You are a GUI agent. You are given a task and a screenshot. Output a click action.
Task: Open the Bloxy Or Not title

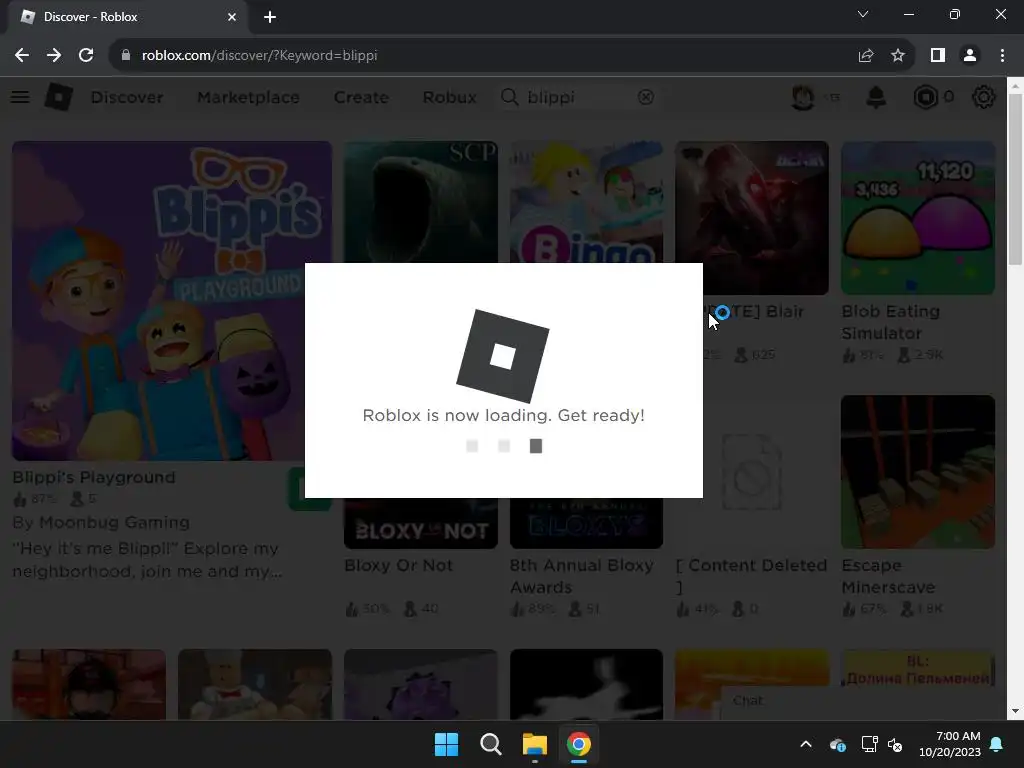coord(399,566)
